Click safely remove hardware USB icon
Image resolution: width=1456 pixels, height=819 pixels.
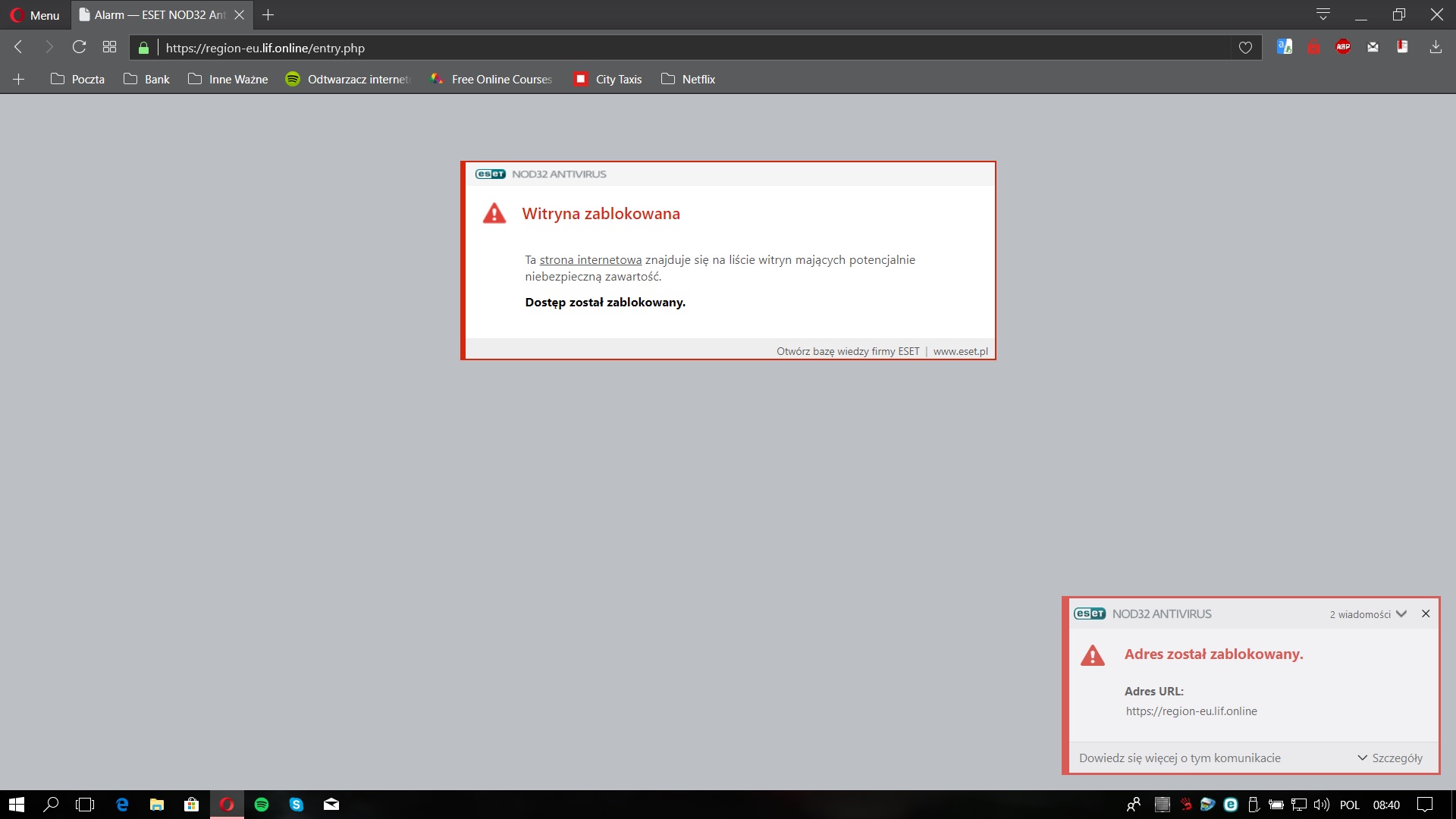tap(1254, 805)
